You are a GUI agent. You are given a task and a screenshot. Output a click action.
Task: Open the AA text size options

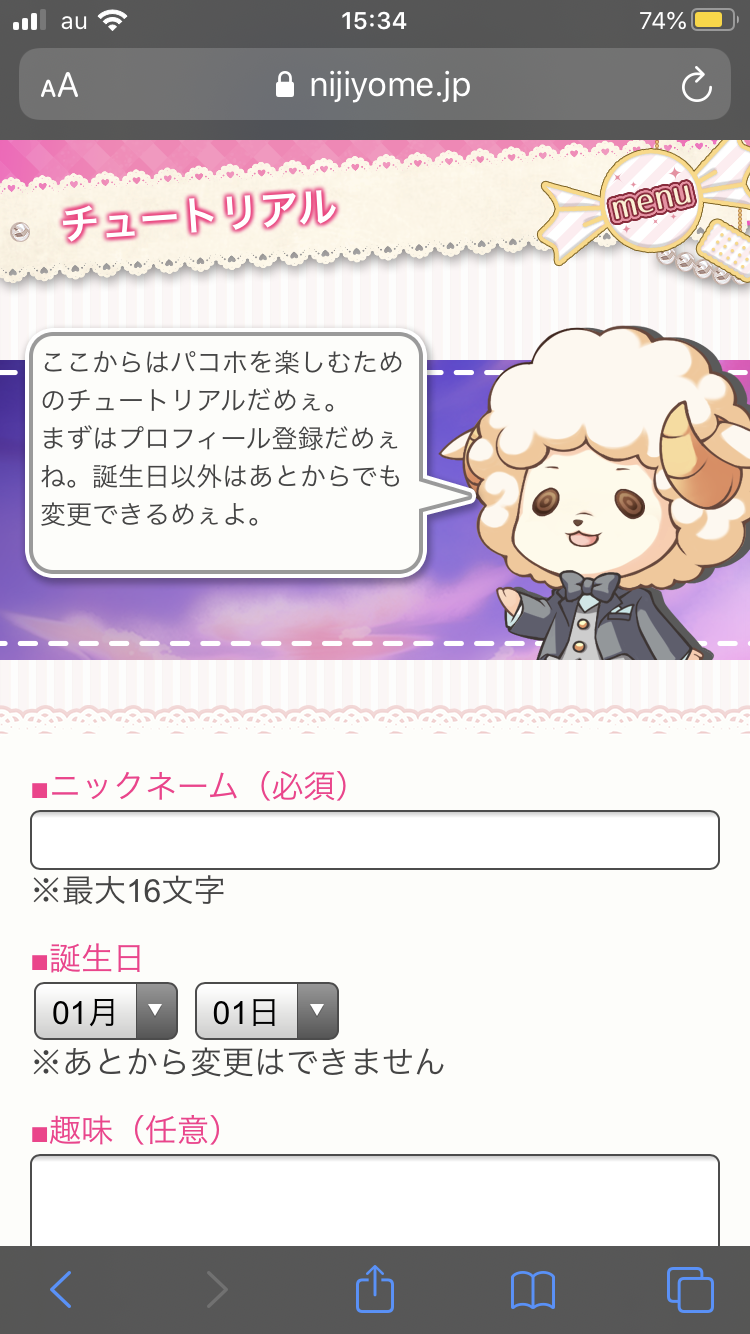click(59, 86)
